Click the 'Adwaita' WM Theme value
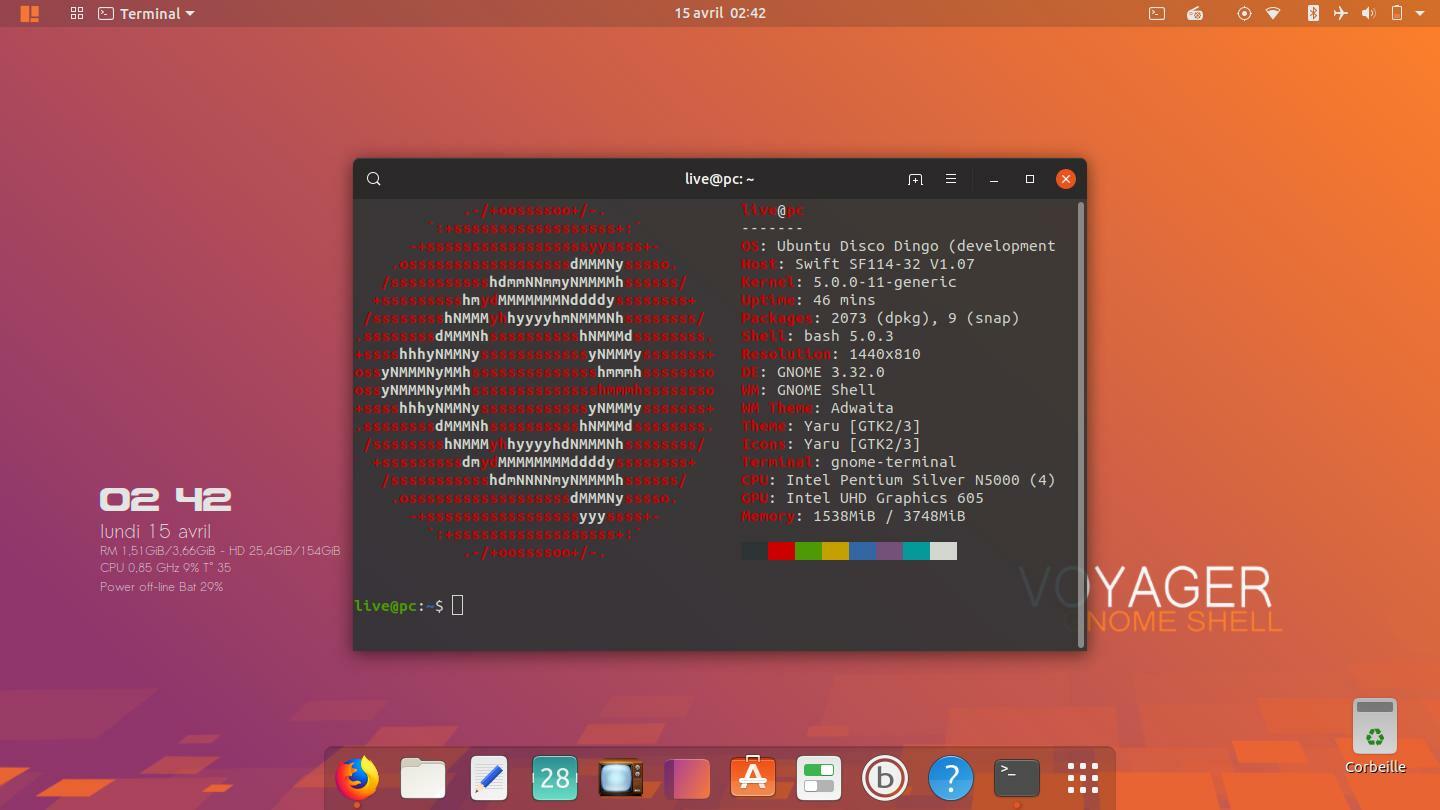This screenshot has width=1440, height=810. (862, 408)
